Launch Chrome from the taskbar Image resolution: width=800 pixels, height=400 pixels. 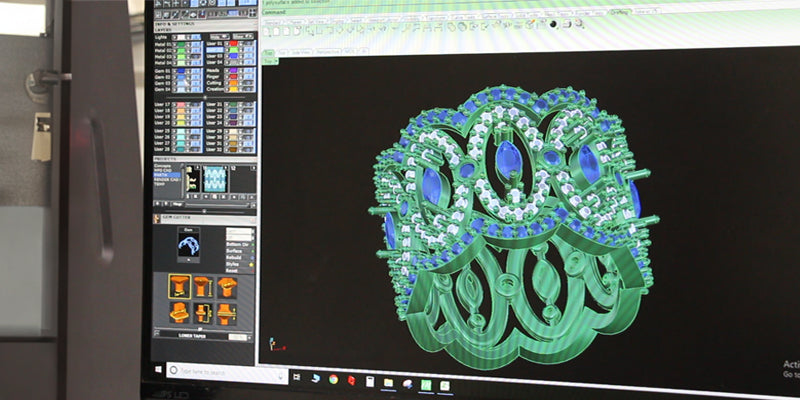333,379
